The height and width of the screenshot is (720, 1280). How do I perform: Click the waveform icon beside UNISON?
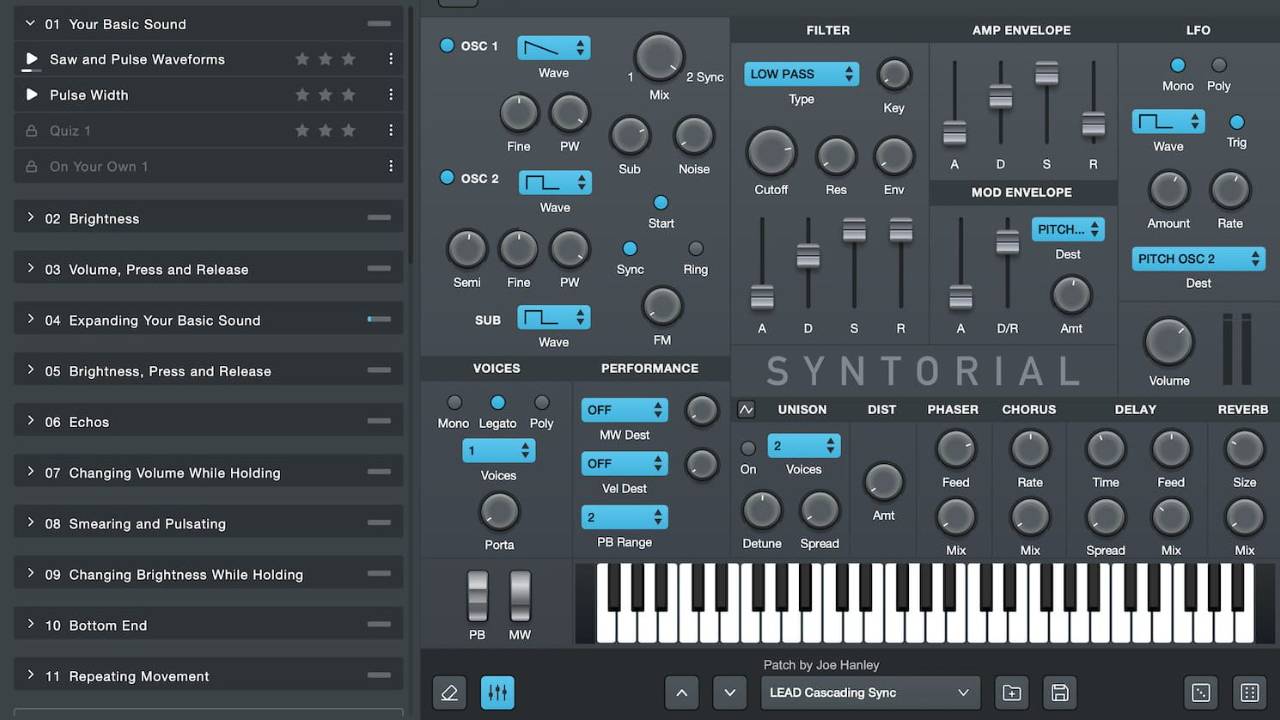(x=746, y=409)
